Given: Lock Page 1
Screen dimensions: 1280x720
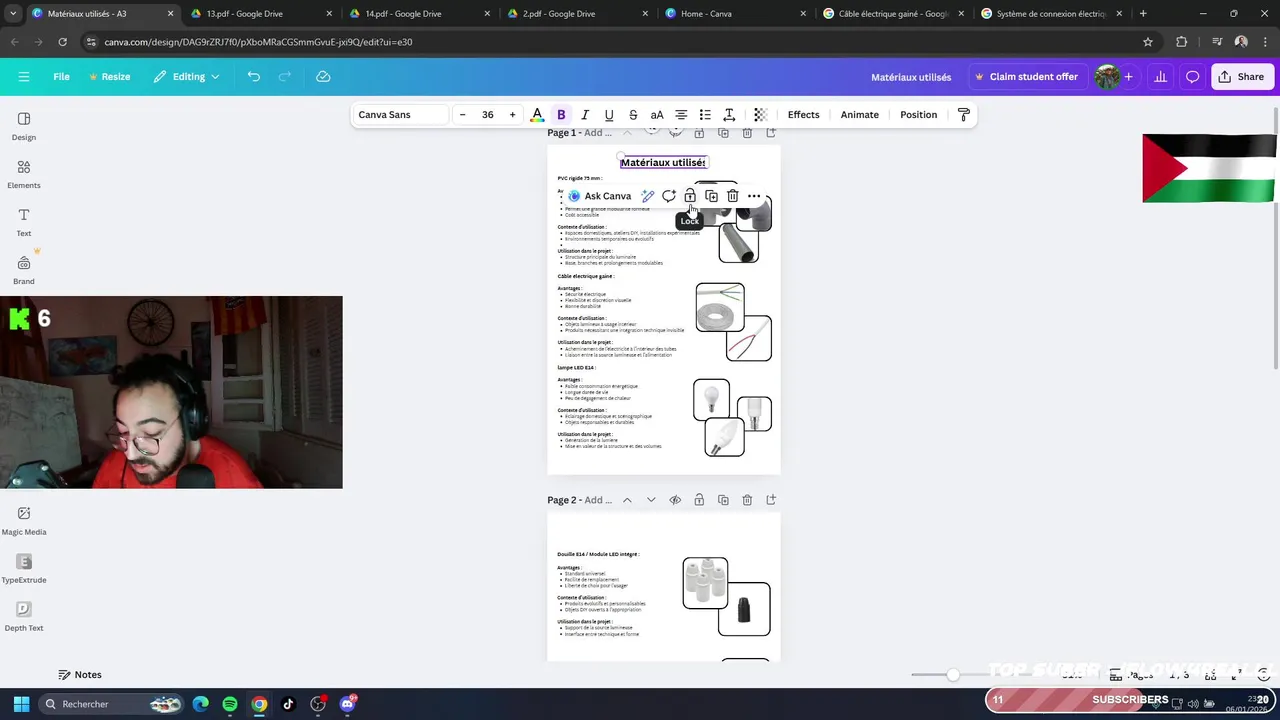Looking at the screenshot, I should point(699,133).
